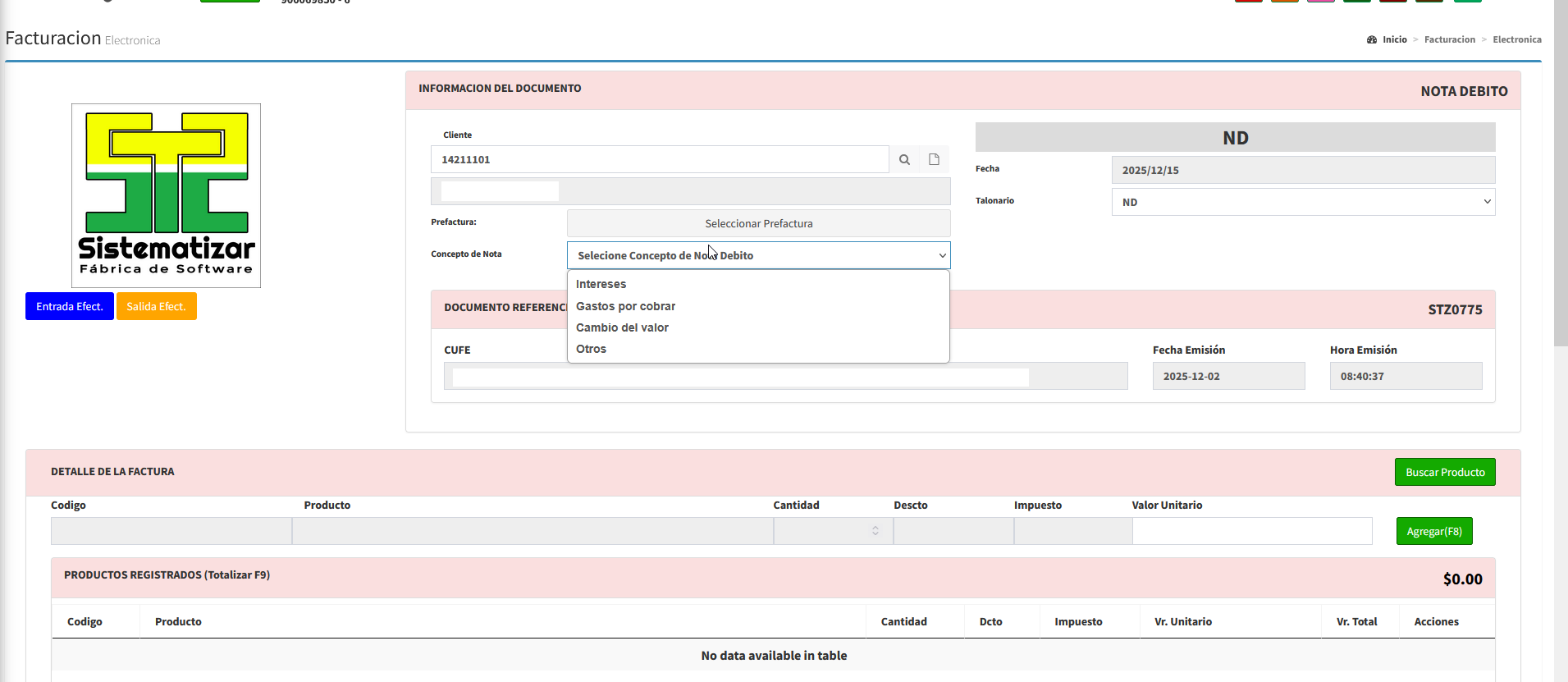Focus the Cliente input with 14211101
This screenshot has height=682, width=1568.
point(659,160)
